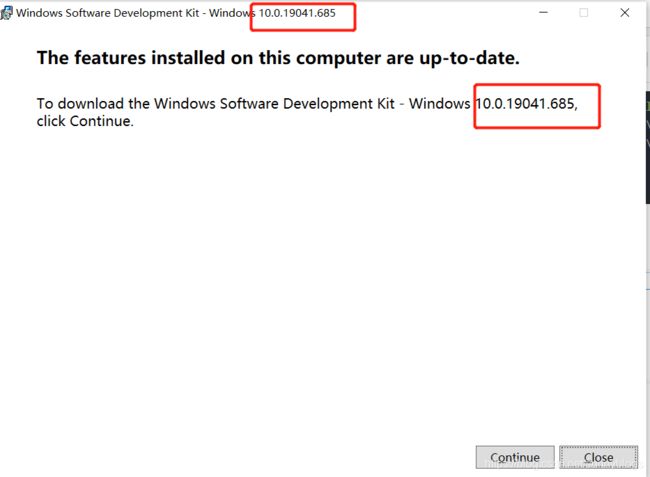Click the Continue button

tap(515, 457)
